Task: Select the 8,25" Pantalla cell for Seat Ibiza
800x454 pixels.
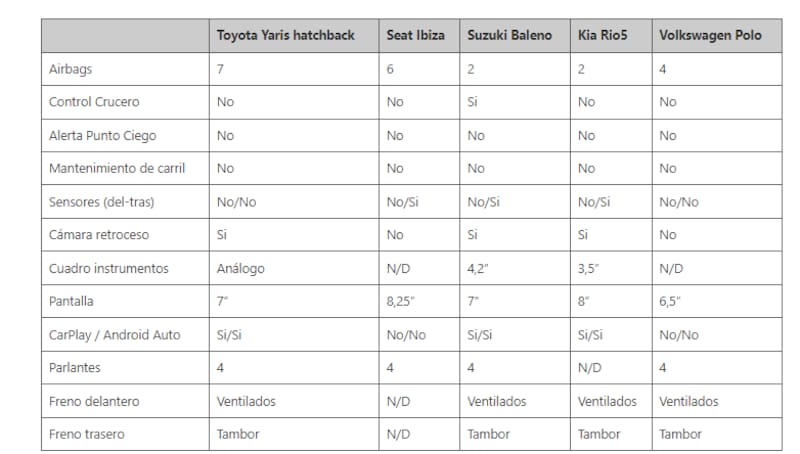Action: pyautogui.click(x=402, y=301)
